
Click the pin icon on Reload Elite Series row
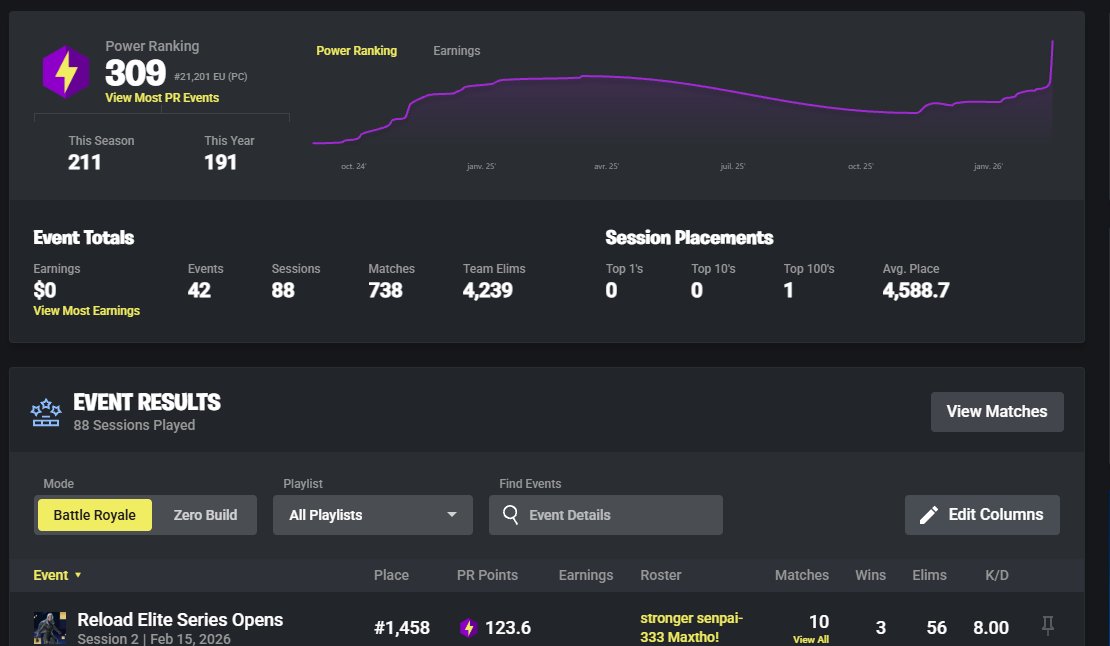pyautogui.click(x=1048, y=625)
